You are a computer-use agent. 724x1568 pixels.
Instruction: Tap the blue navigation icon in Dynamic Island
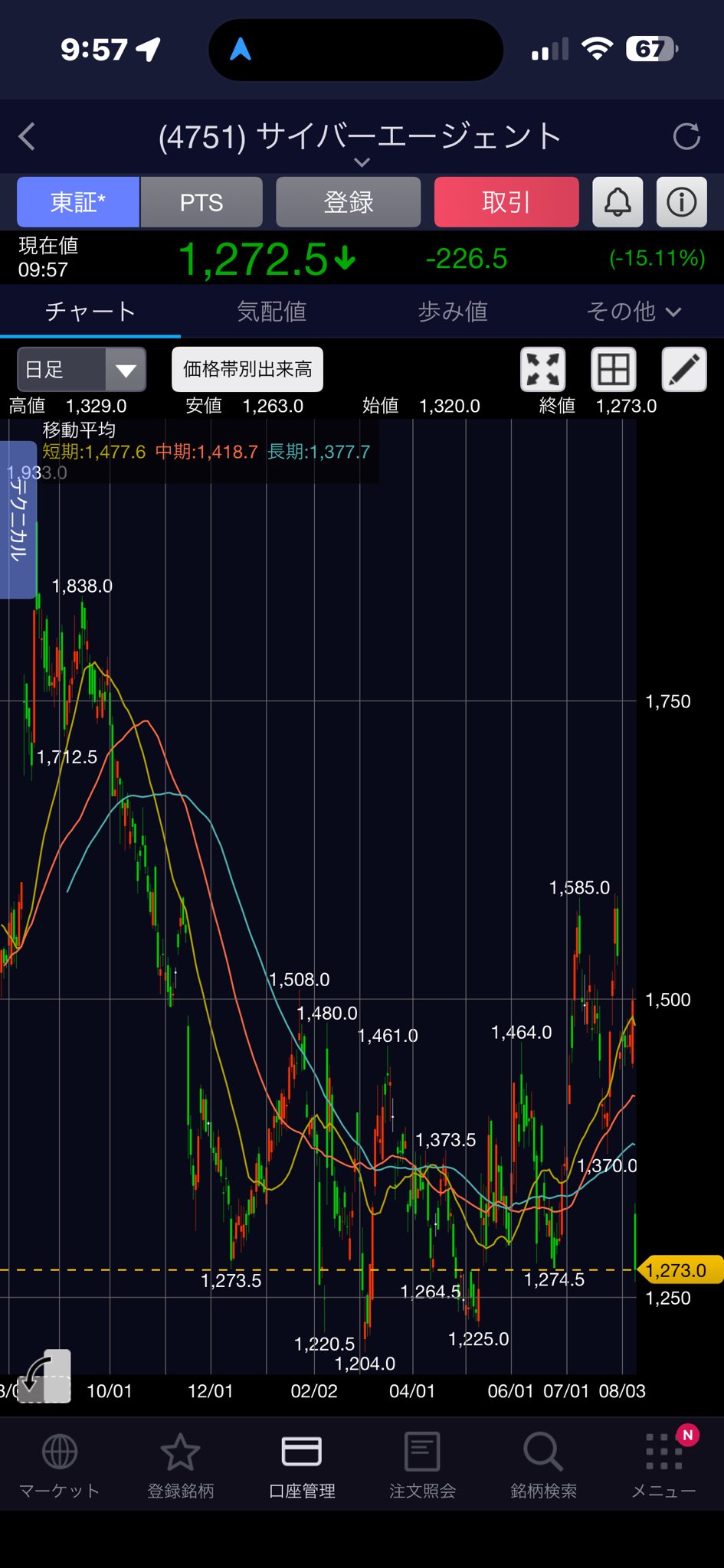[241, 50]
